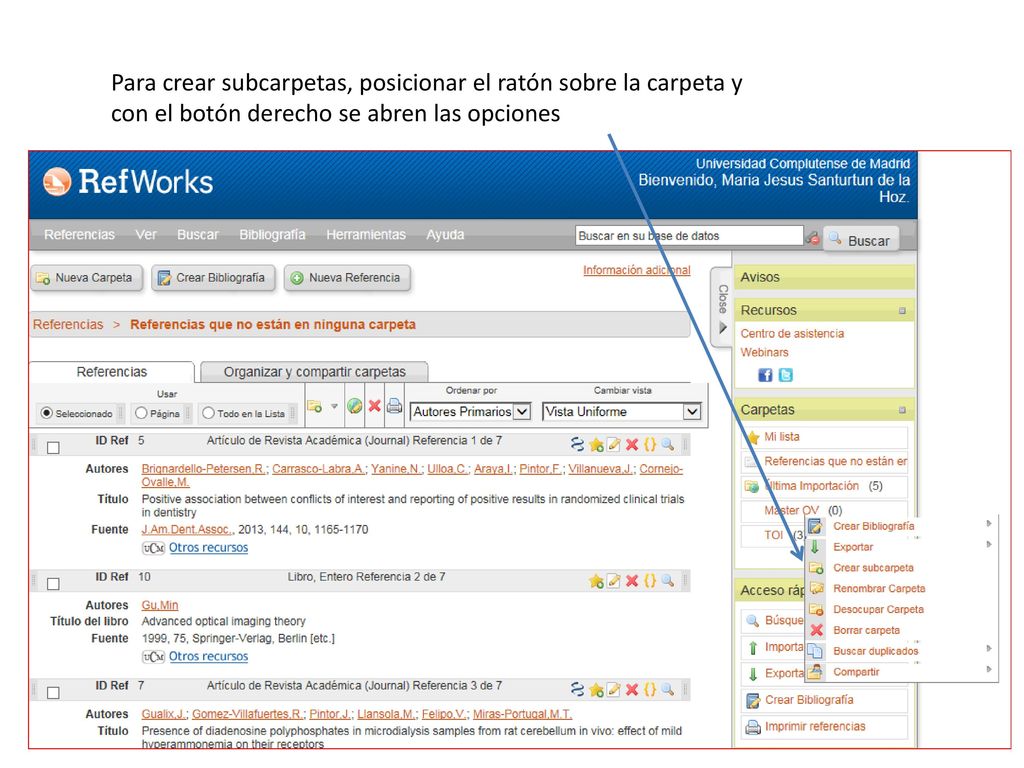The height and width of the screenshot is (768, 1024).
Task: Tick the checkbox for reference ID 10
Action: coord(54,584)
